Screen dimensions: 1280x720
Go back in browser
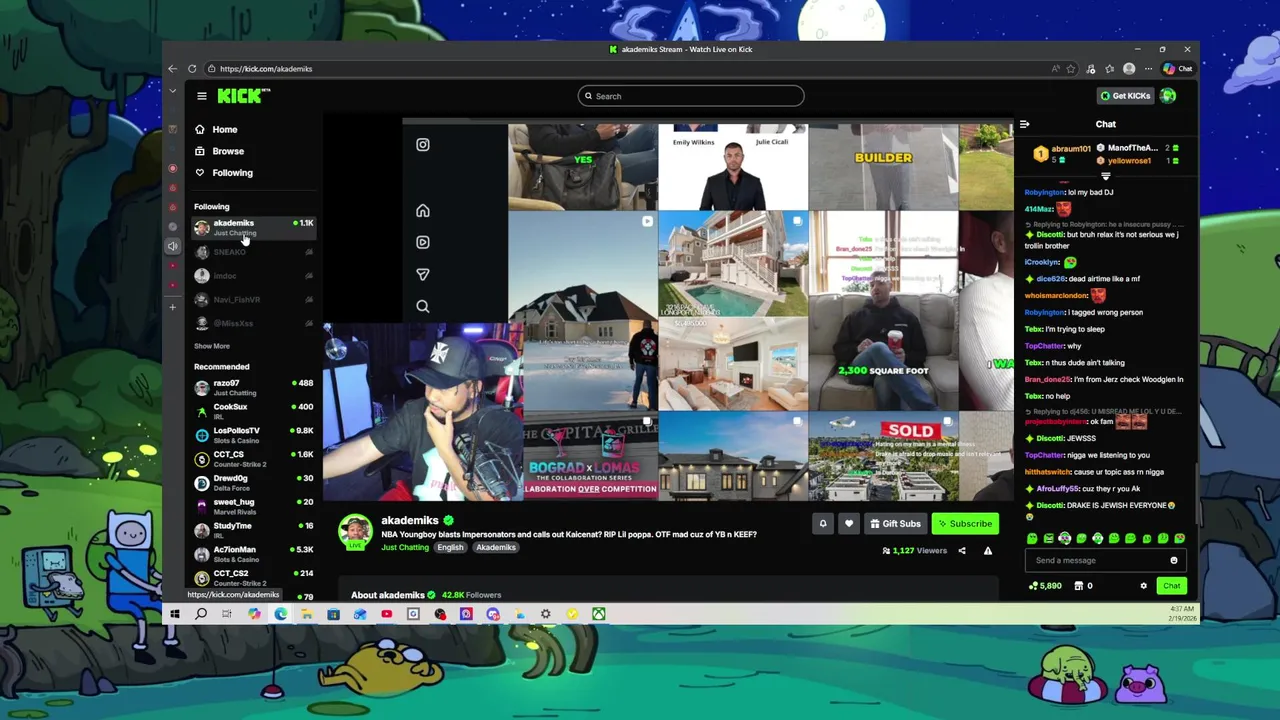pyautogui.click(x=172, y=69)
